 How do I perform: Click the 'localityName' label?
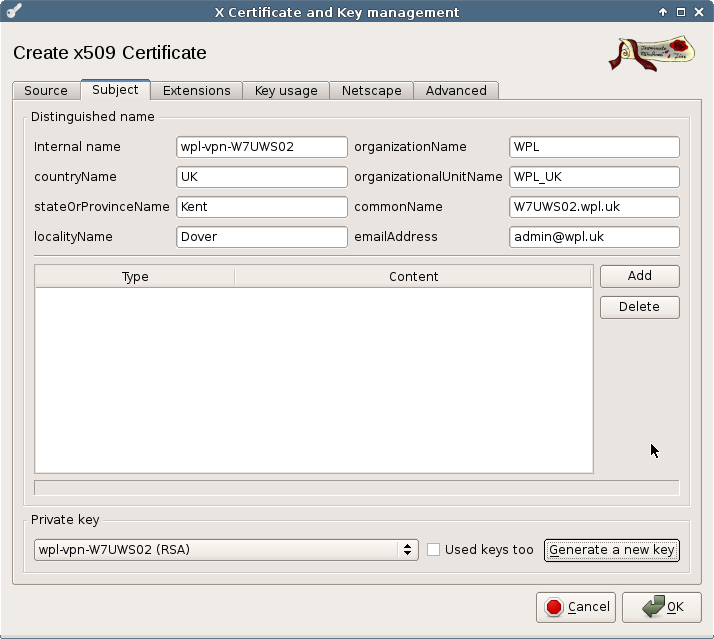[73, 237]
